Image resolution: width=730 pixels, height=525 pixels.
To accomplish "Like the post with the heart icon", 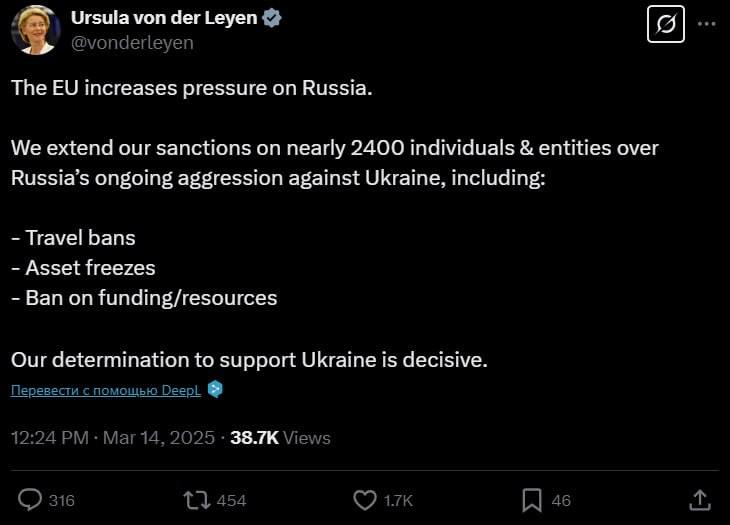I will click(x=365, y=499).
